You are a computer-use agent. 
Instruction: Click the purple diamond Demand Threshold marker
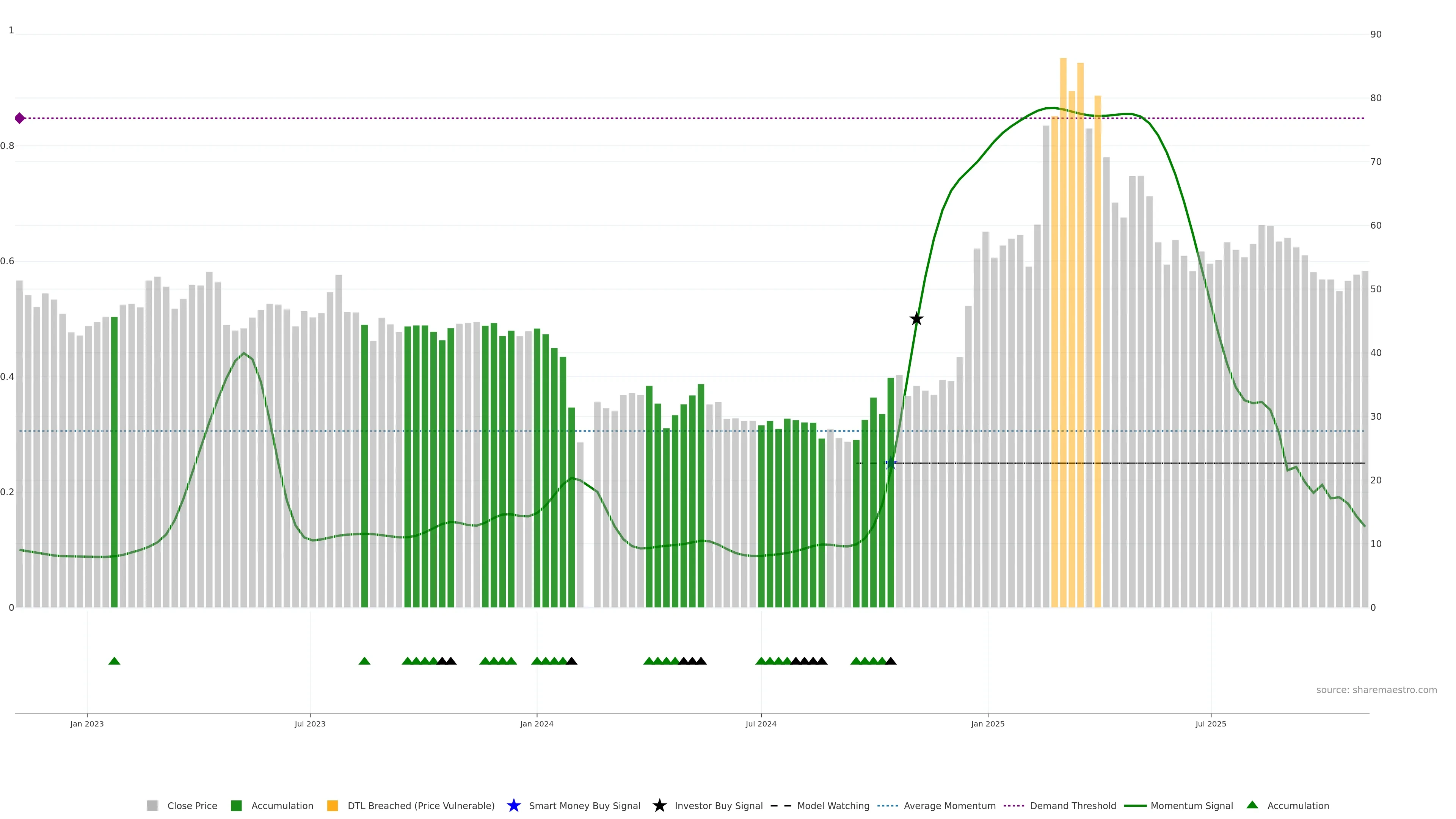click(20, 118)
